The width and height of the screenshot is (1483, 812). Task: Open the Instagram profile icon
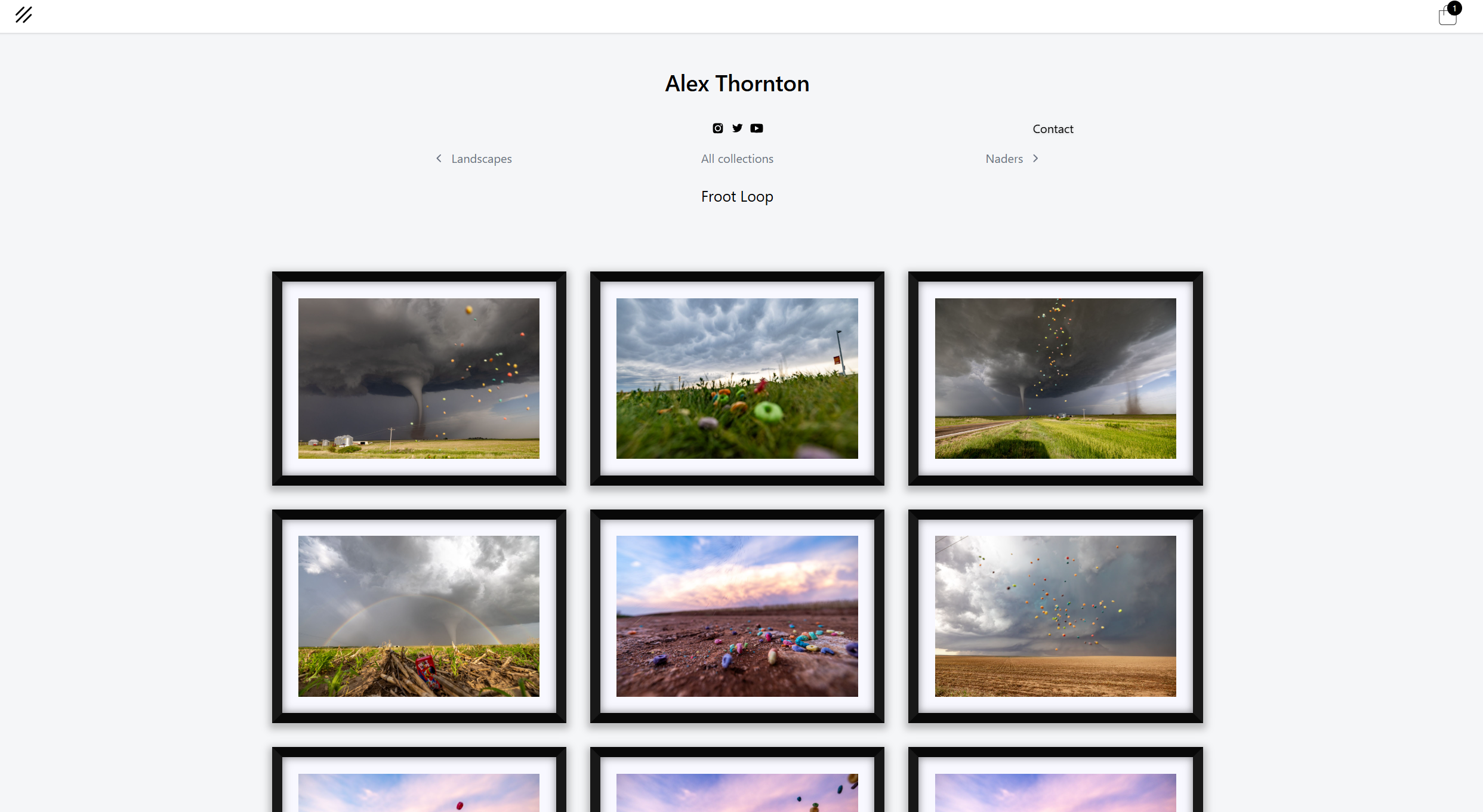point(718,128)
